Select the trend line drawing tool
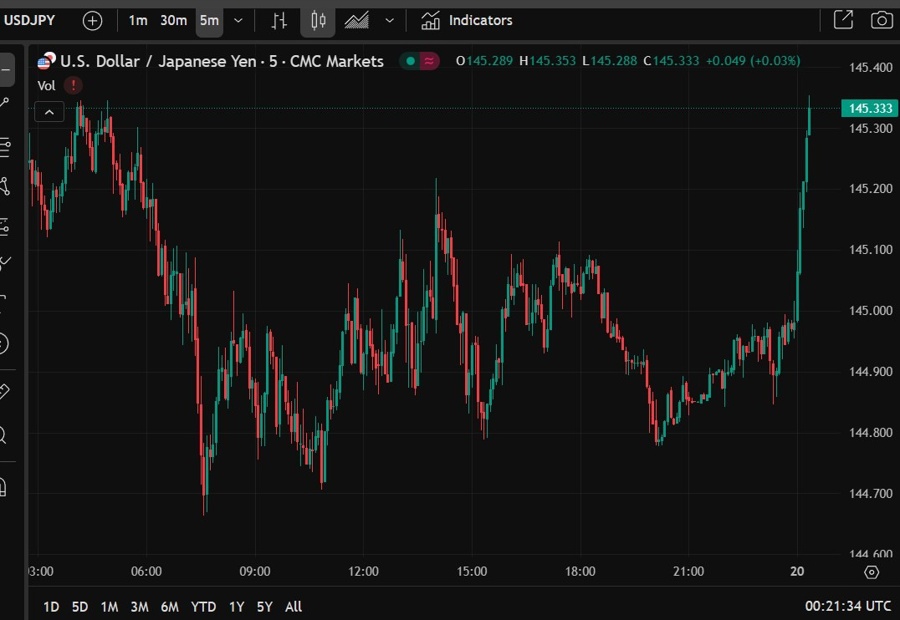The width and height of the screenshot is (900, 620). click(x=9, y=102)
